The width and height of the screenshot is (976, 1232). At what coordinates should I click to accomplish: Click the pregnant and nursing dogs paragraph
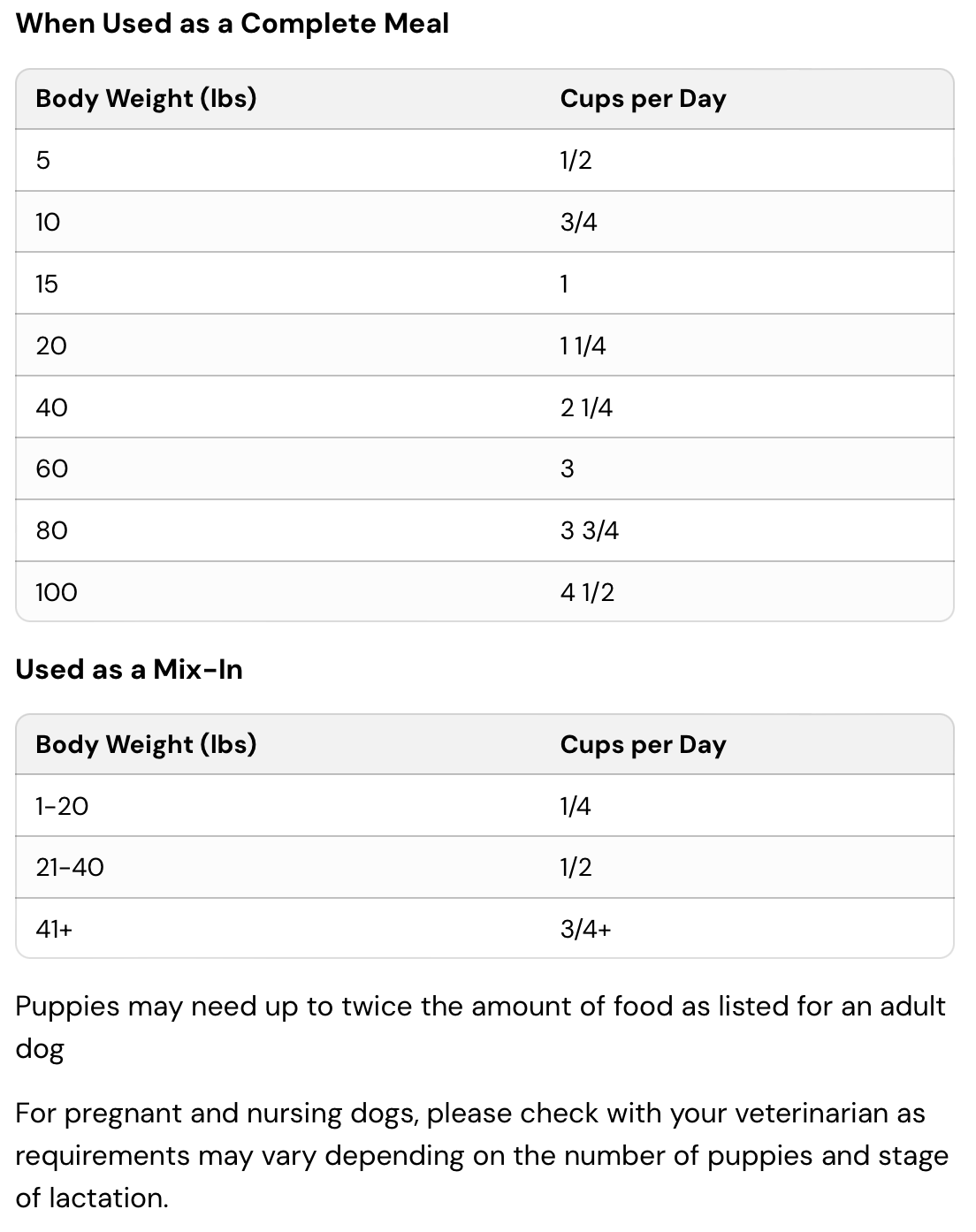[482, 1155]
